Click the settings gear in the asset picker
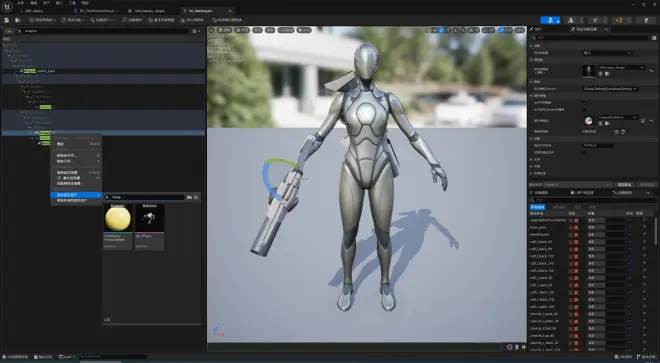Screen dimensions: 660x363 click(196, 197)
